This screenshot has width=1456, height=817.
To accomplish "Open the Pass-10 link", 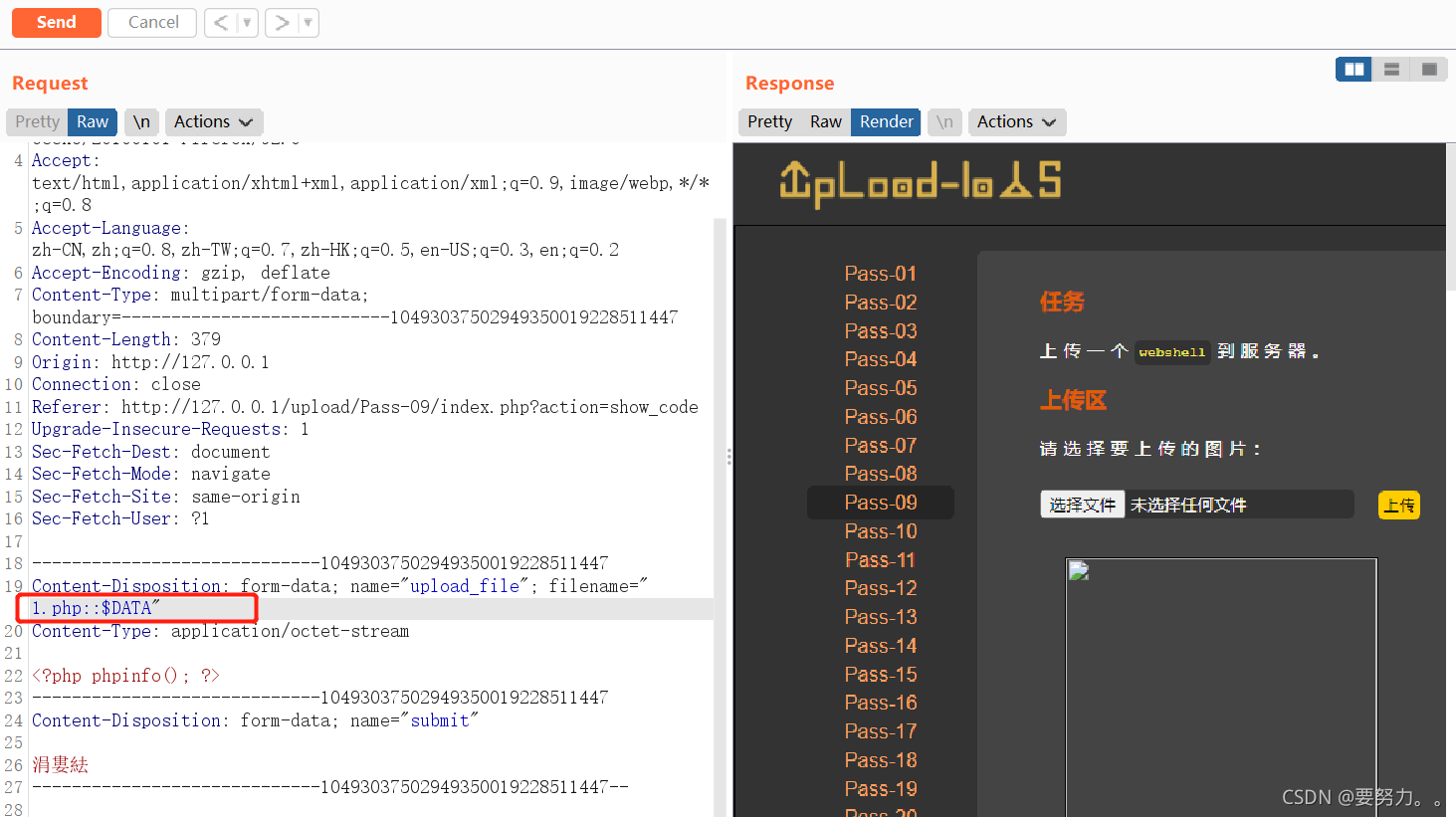I will point(881,531).
